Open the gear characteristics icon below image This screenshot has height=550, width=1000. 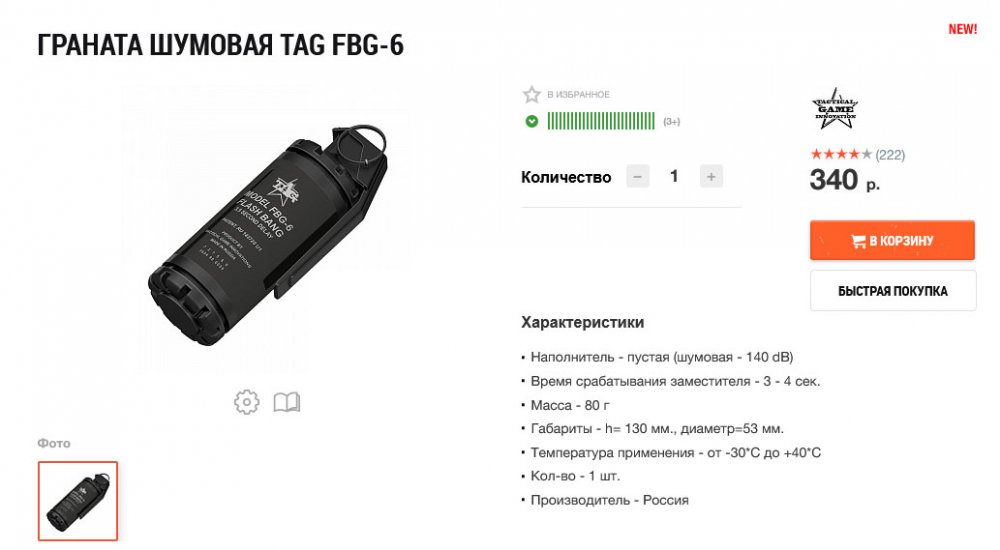[247, 402]
